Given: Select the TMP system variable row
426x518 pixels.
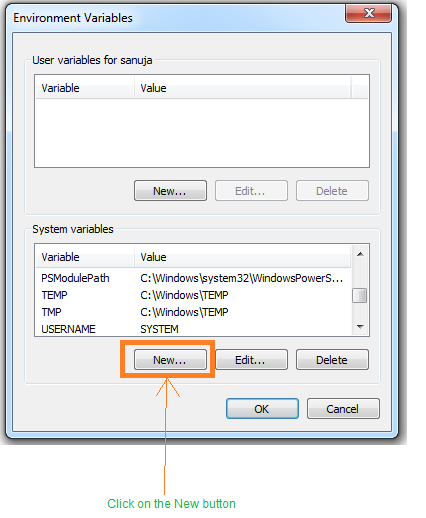Looking at the screenshot, I should 193,312.
